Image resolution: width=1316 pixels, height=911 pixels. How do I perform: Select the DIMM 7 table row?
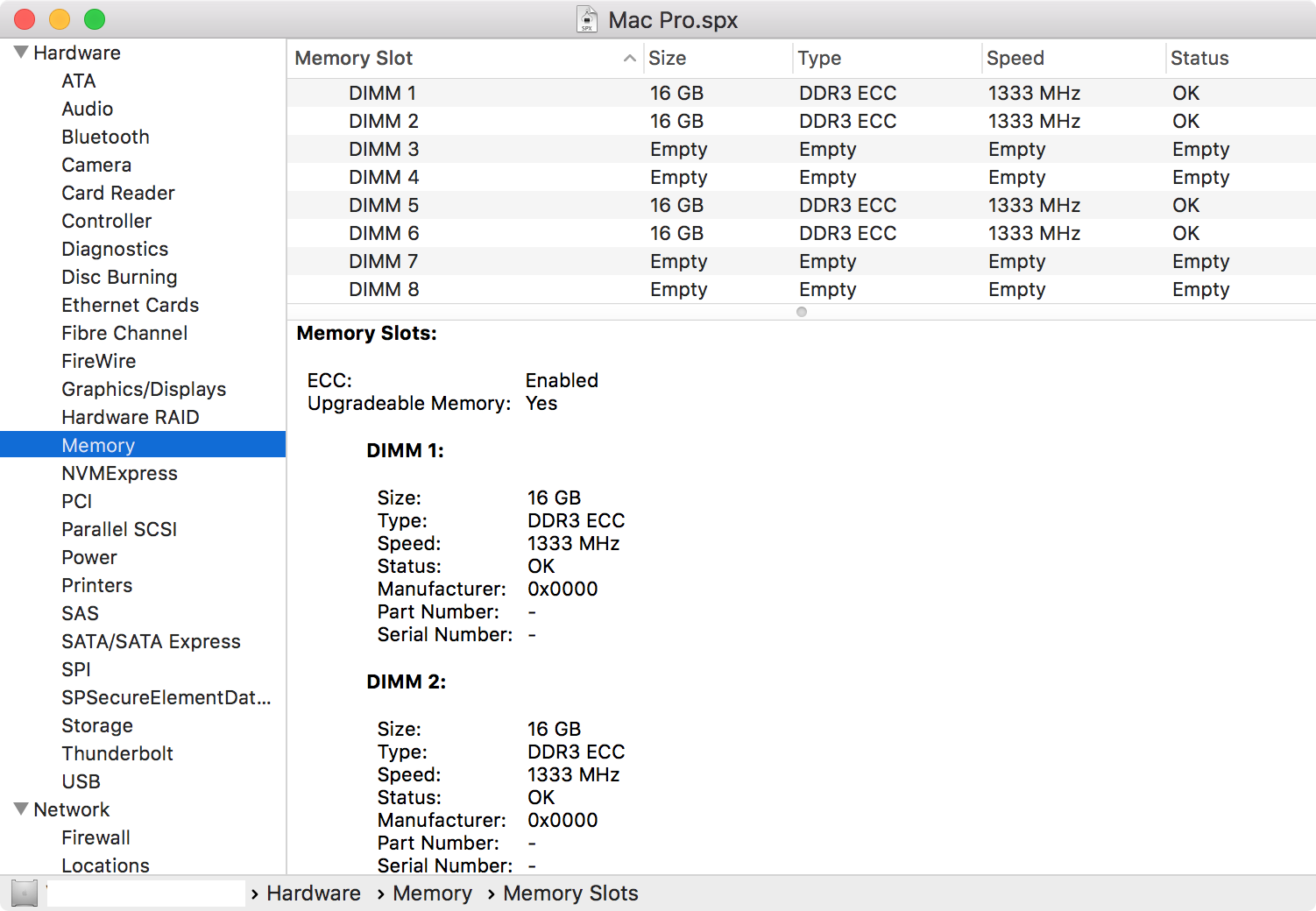(801, 261)
